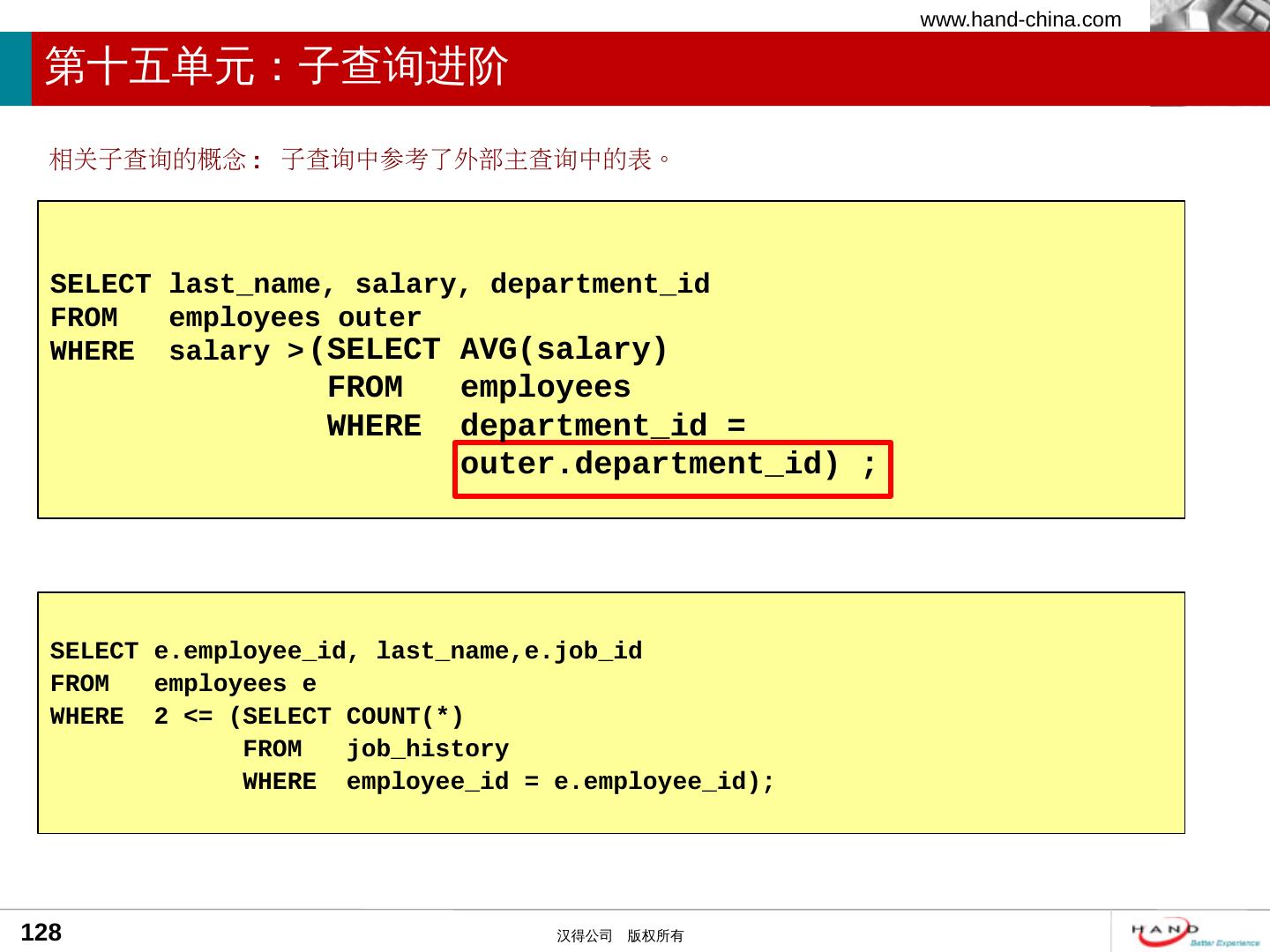
Task: Click the grey photo in the header corner
Action: click(x=1210, y=16)
